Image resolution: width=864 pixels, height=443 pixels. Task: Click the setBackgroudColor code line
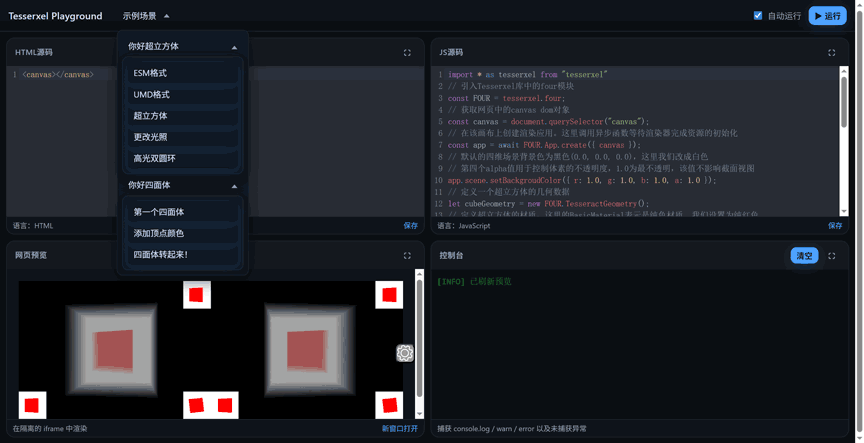[582, 180]
